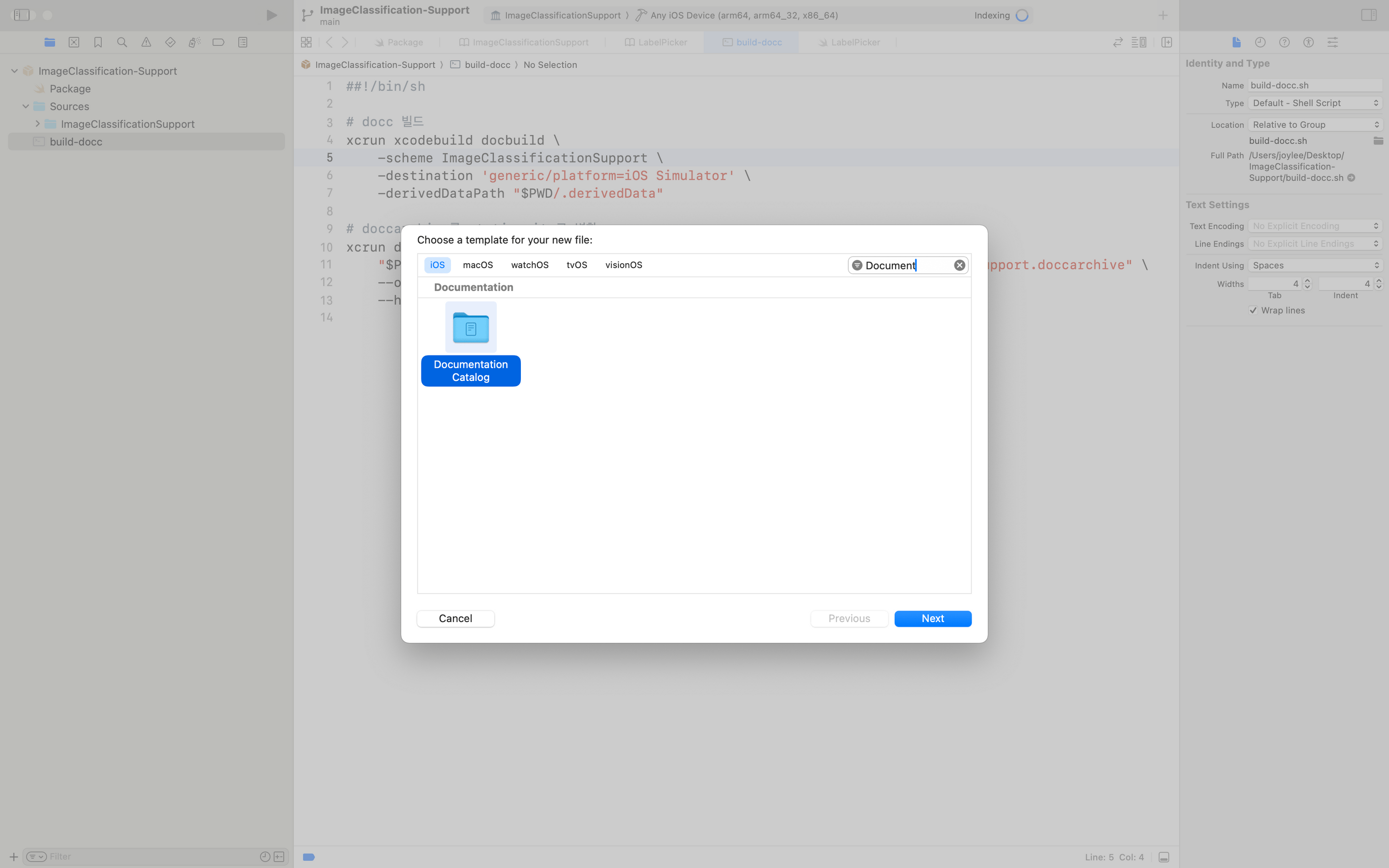
Task: Select the watchOS platform tab
Action: click(x=529, y=265)
